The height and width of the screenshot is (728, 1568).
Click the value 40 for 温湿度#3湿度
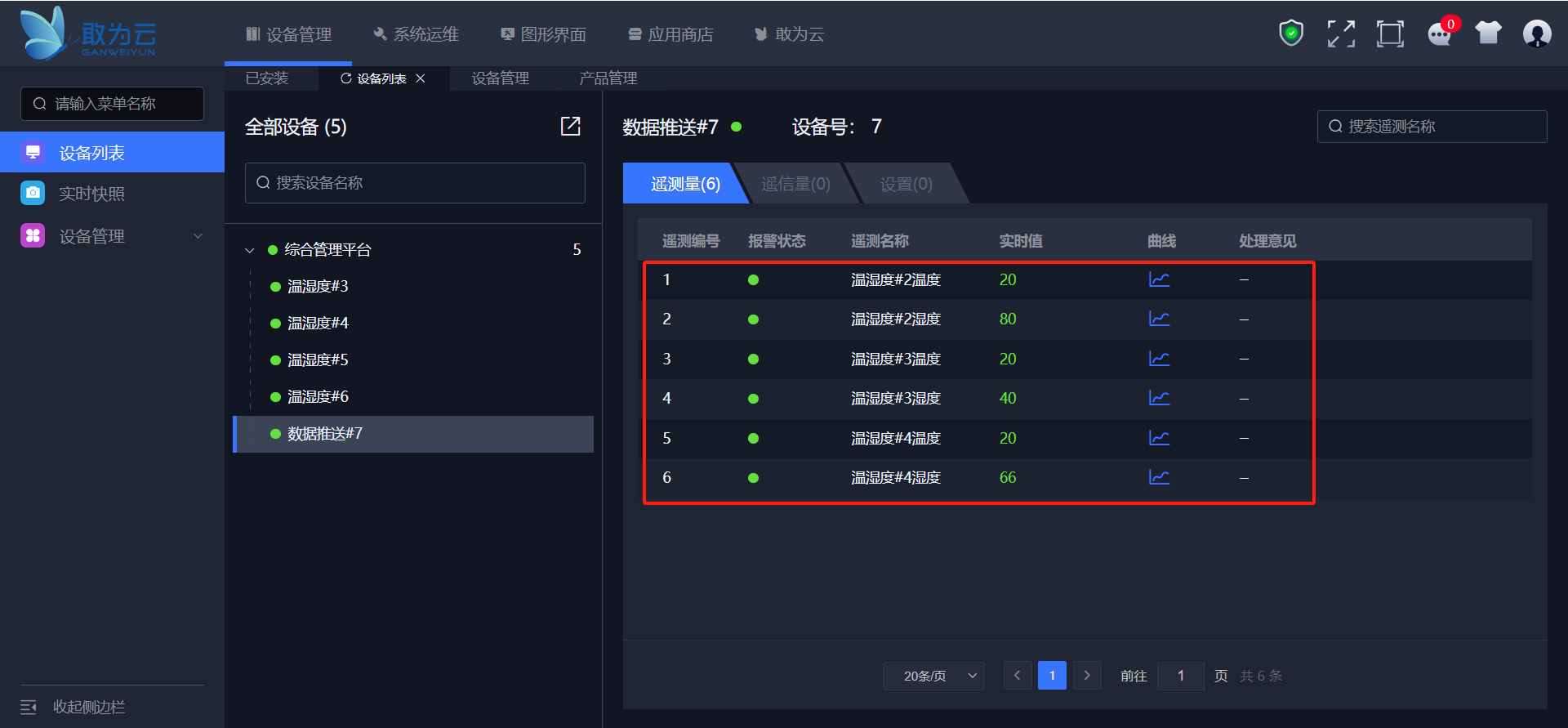[1008, 398]
